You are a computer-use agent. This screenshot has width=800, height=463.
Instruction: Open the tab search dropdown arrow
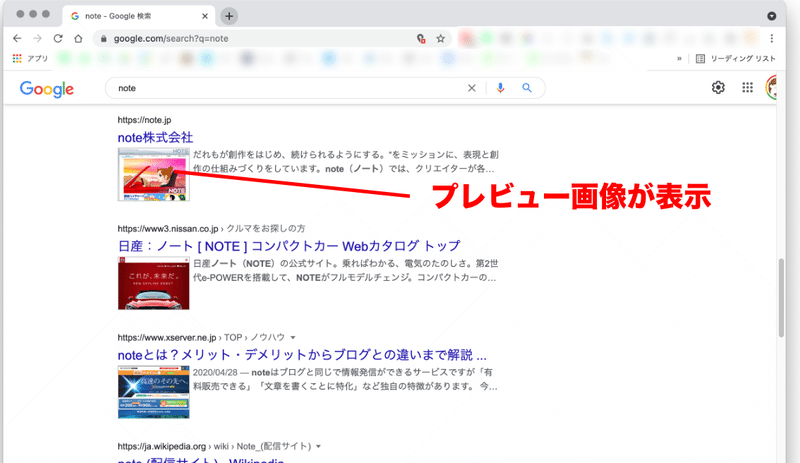click(771, 16)
